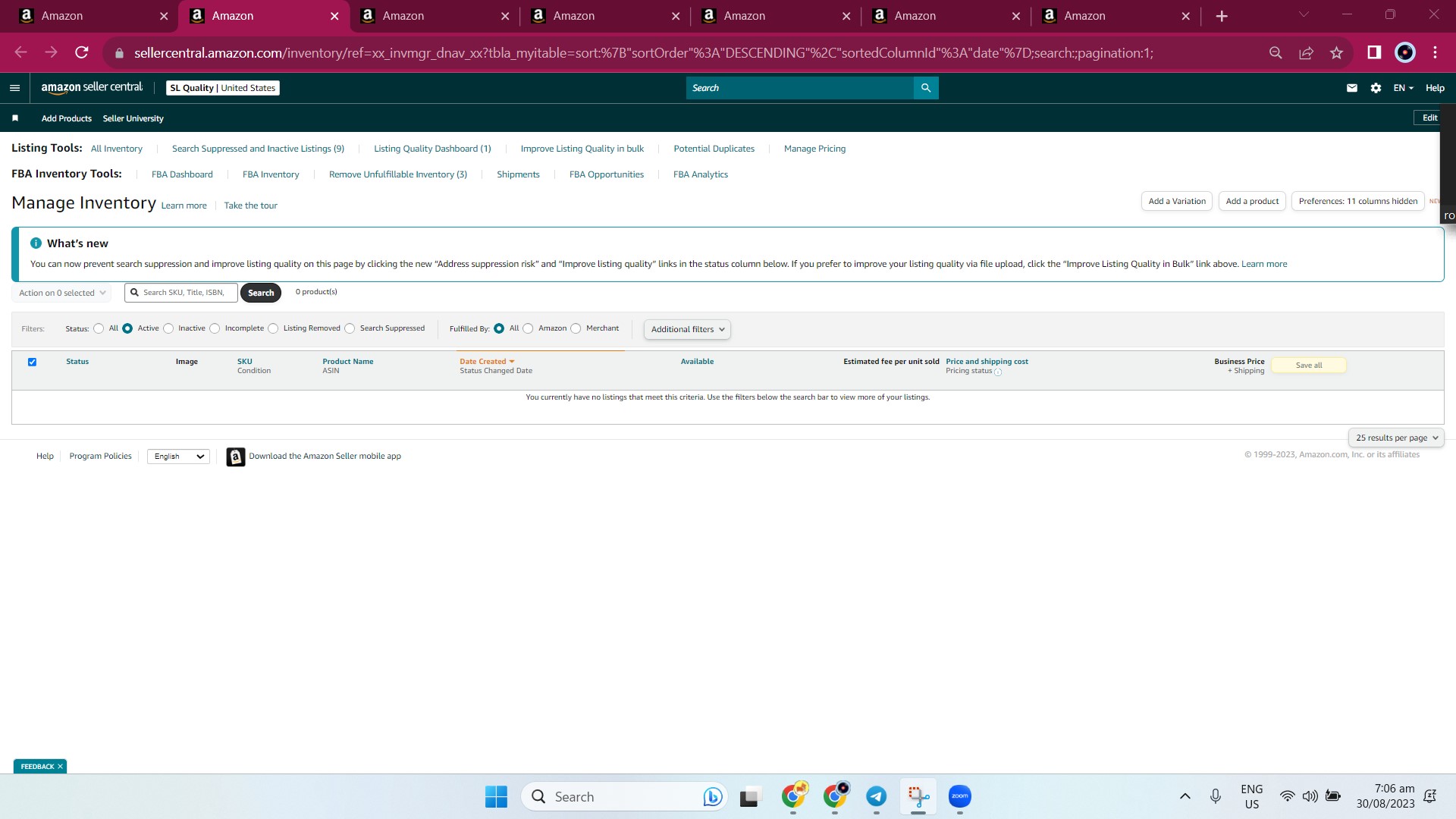Open the English language dropdown in footer
Image resolution: width=1456 pixels, height=819 pixels.
click(x=178, y=457)
